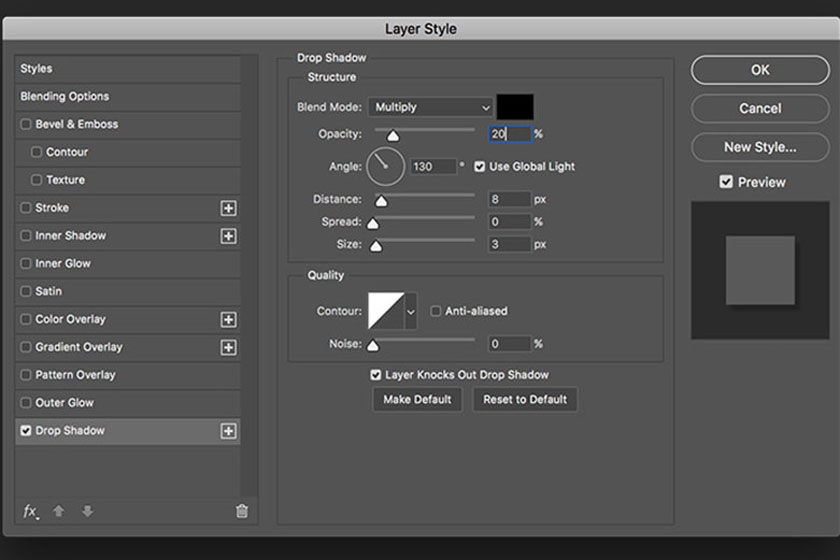
Task: Enable the Color Overlay checkbox
Action: click(x=26, y=319)
